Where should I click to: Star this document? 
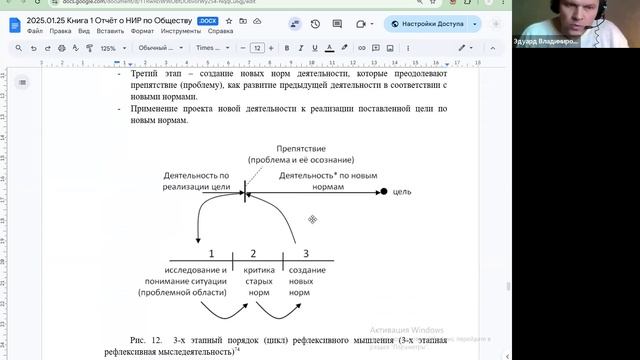[229, 21]
